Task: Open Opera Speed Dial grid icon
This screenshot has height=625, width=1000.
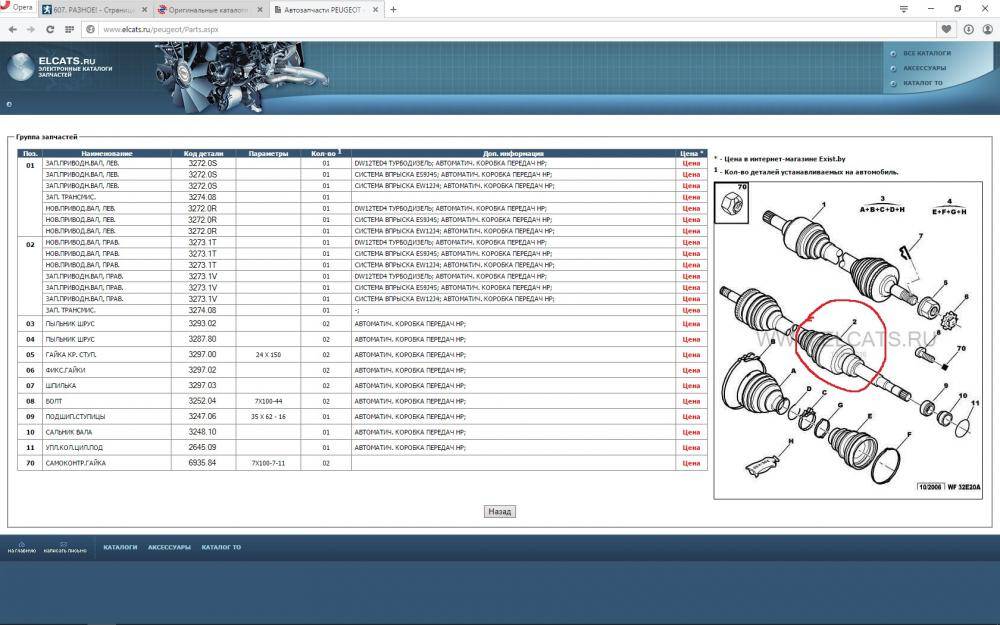Action: tap(72, 29)
